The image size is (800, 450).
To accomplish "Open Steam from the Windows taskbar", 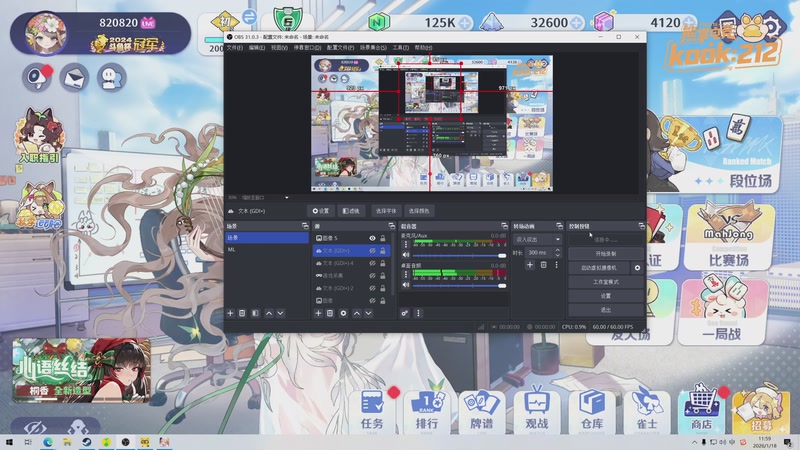I will pyautogui.click(x=86, y=442).
